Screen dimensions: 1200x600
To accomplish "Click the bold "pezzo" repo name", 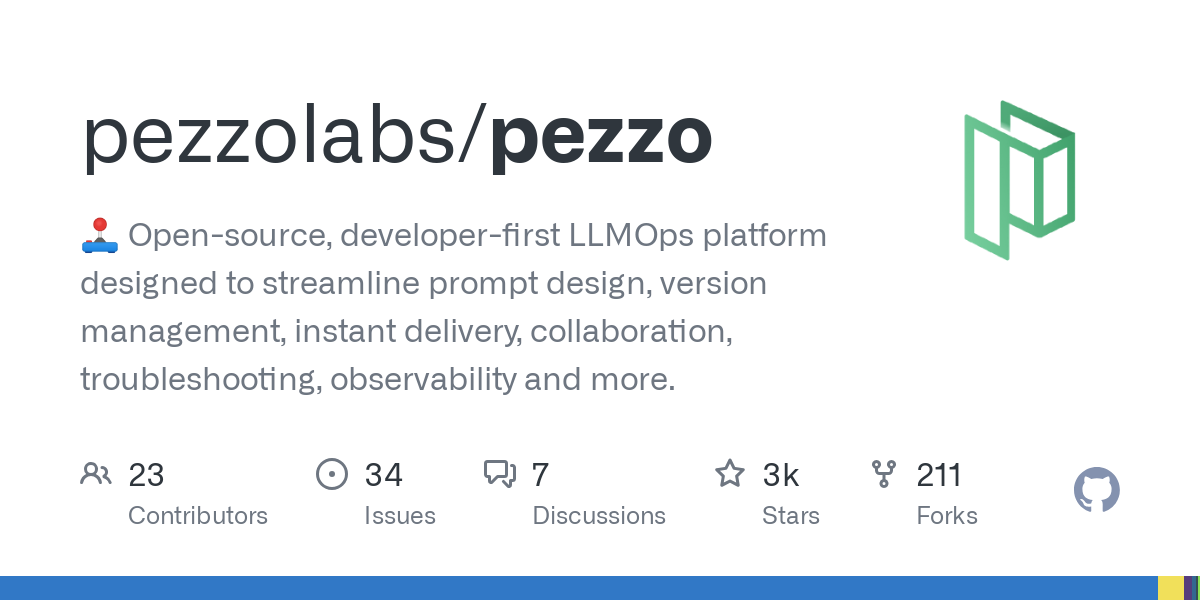I will tap(601, 138).
